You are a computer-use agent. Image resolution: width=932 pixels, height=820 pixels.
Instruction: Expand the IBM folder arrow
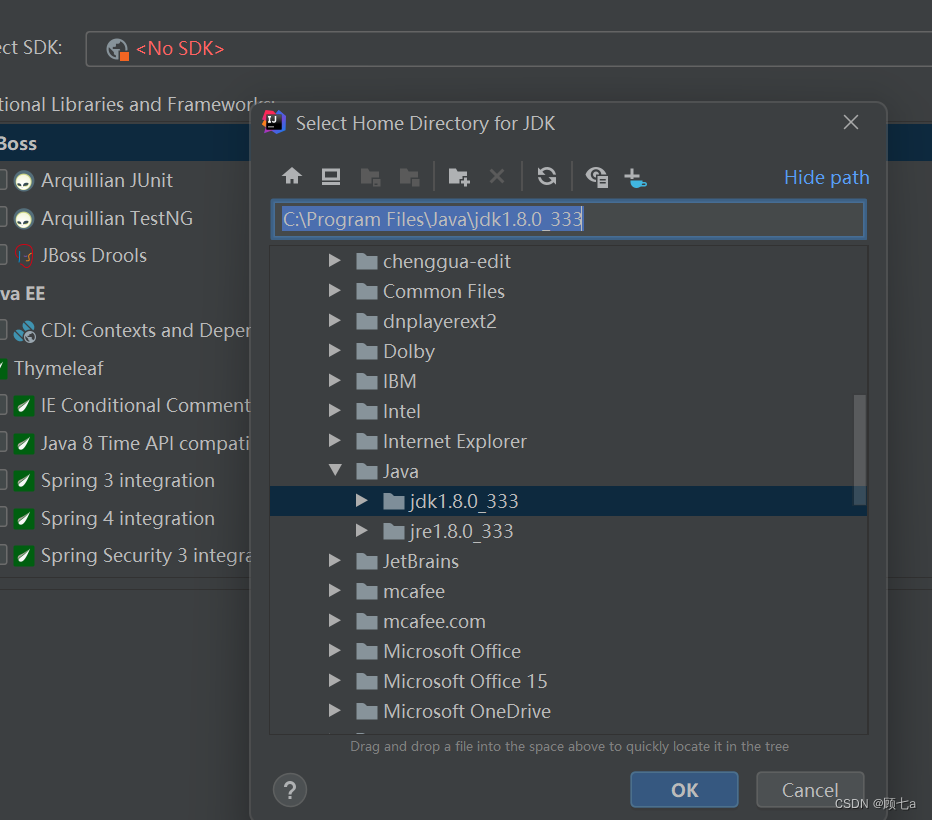coord(335,380)
